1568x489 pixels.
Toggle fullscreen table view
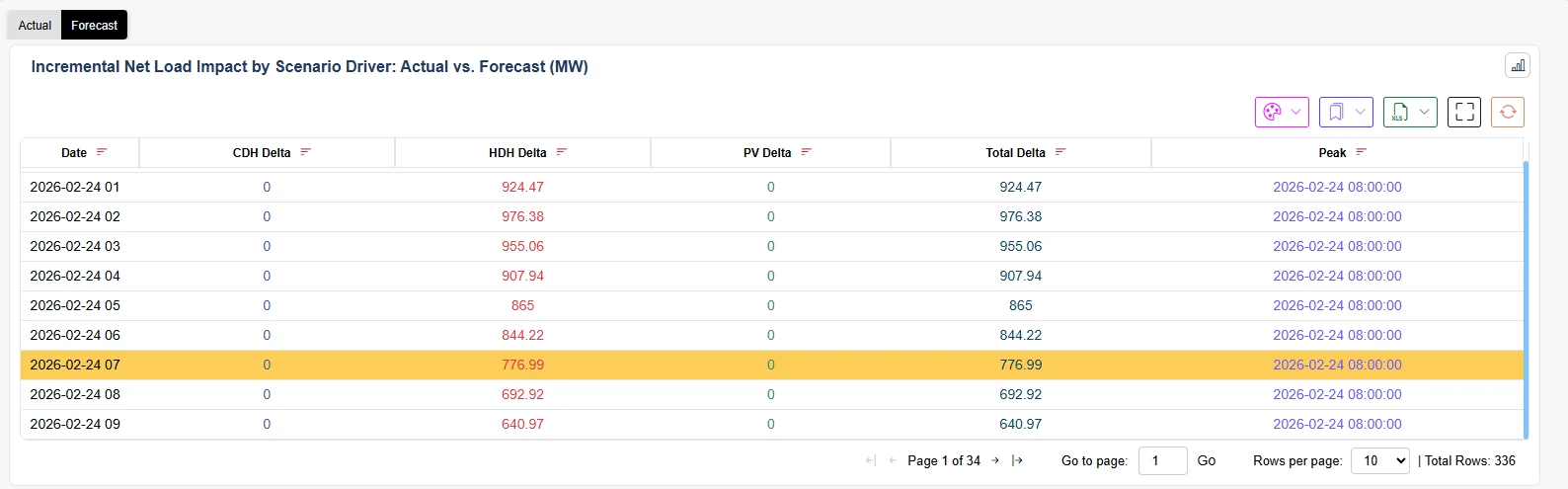click(x=1464, y=112)
